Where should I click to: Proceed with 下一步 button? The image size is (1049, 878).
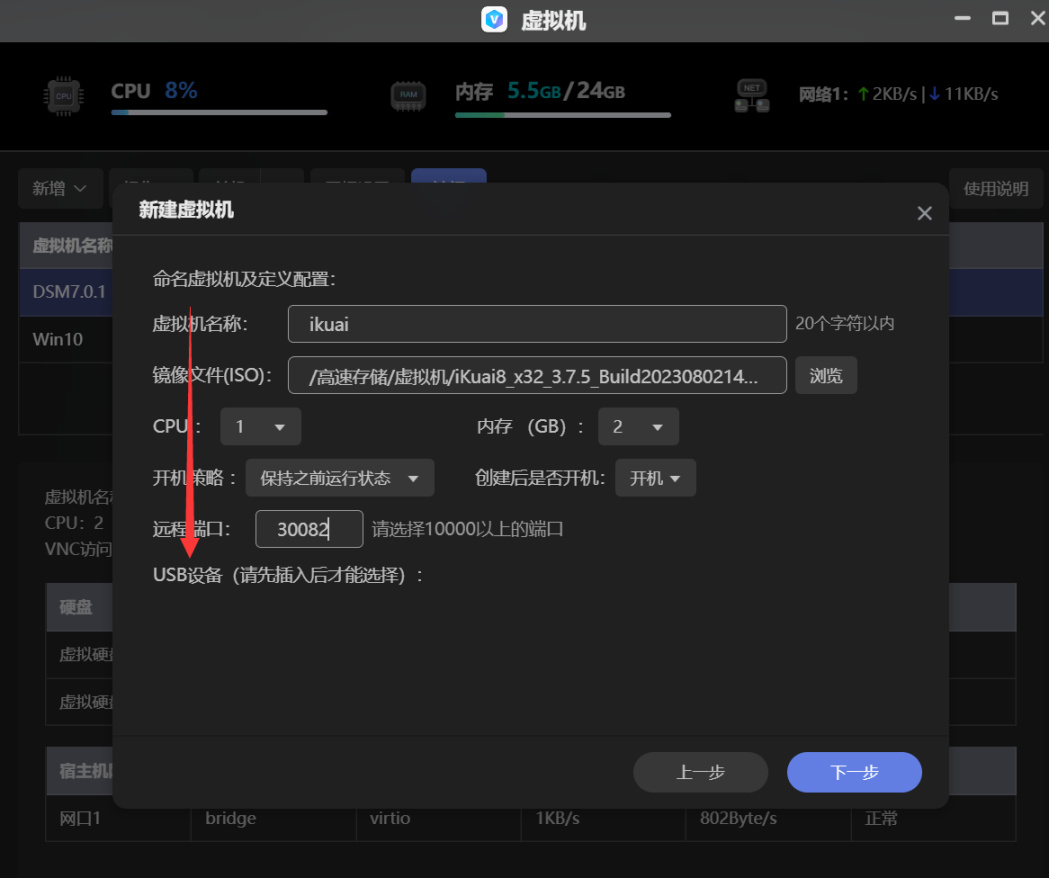pyautogui.click(x=854, y=772)
